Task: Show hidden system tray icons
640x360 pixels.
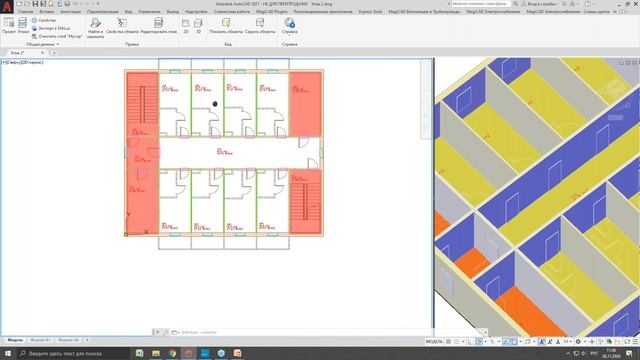Action: point(568,353)
